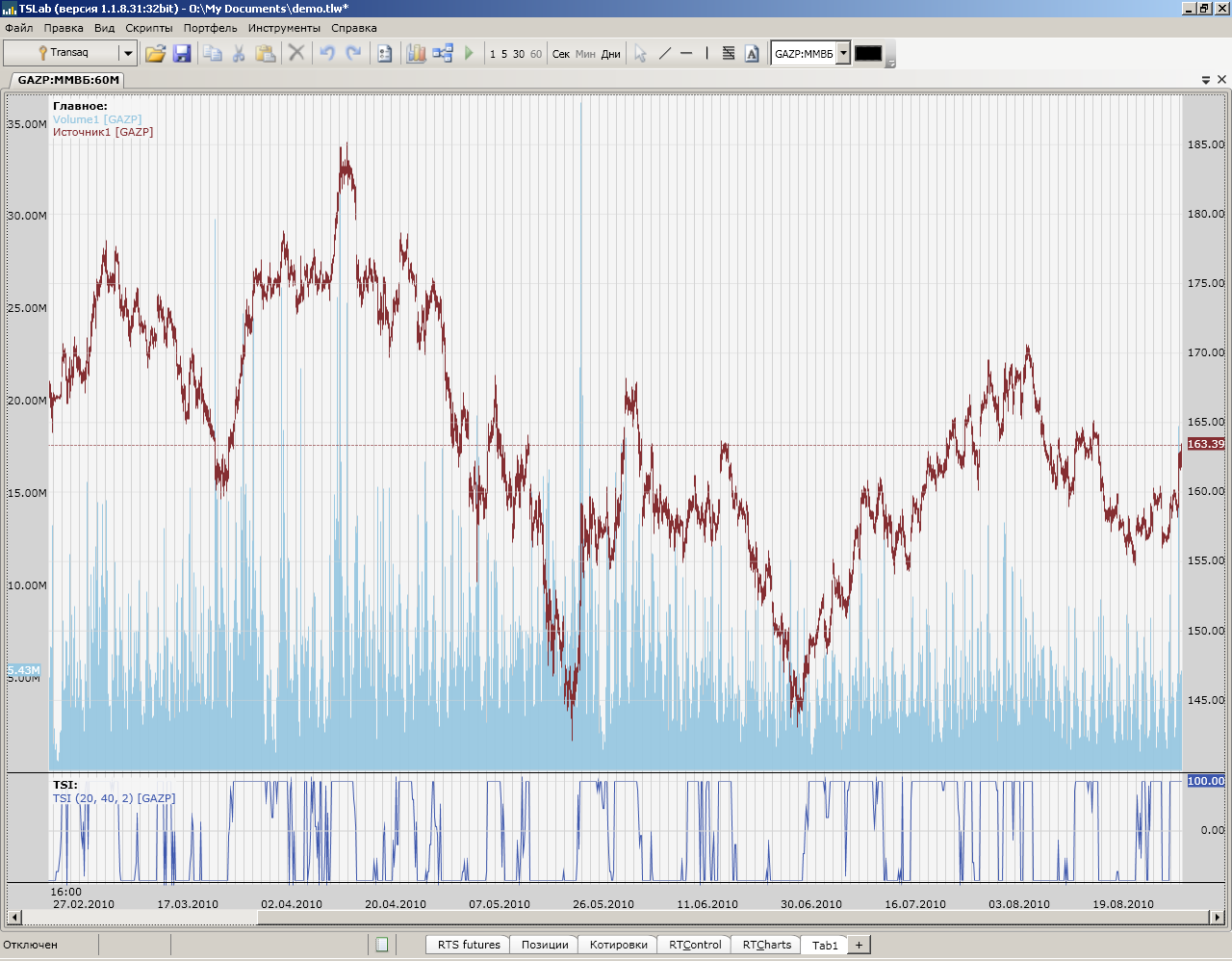
Task: Select the text label tool
Action: tap(752, 54)
